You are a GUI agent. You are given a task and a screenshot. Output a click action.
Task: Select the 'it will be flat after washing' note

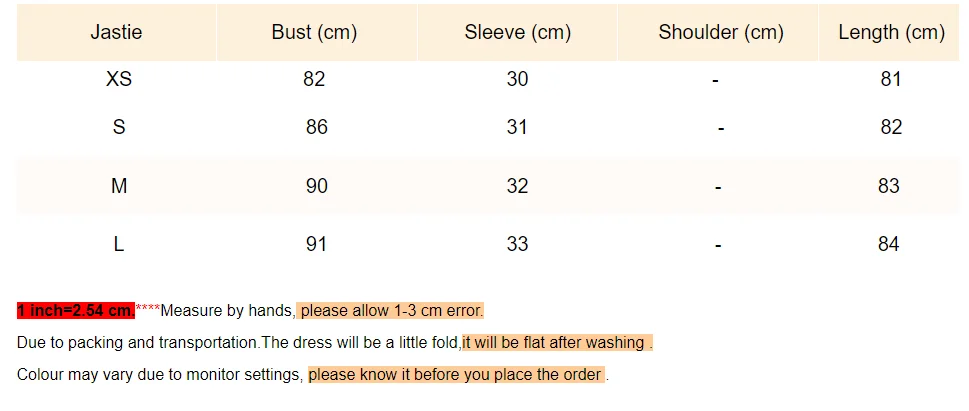(x=556, y=343)
